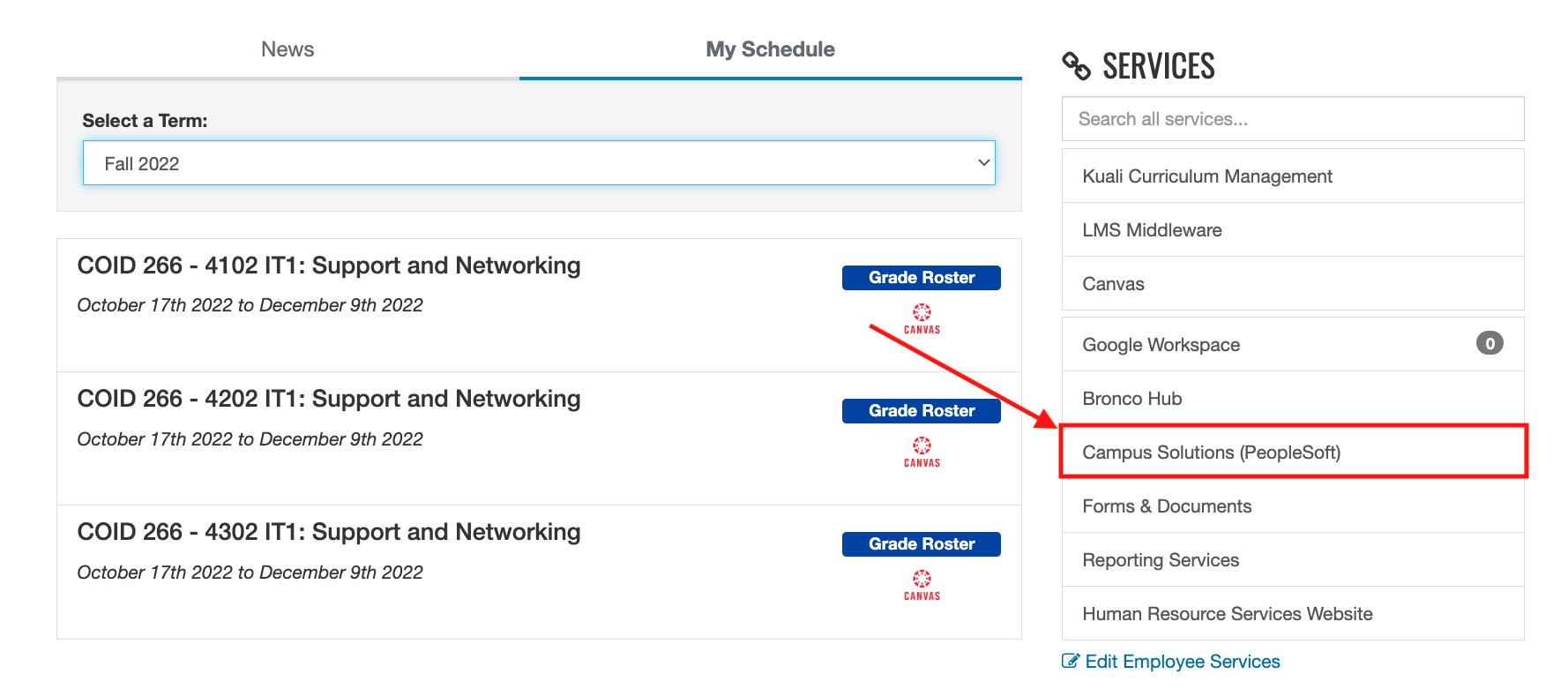The height and width of the screenshot is (689, 1568).
Task: Open Canvas icon for COID 266 - 4102
Action: pos(922,318)
